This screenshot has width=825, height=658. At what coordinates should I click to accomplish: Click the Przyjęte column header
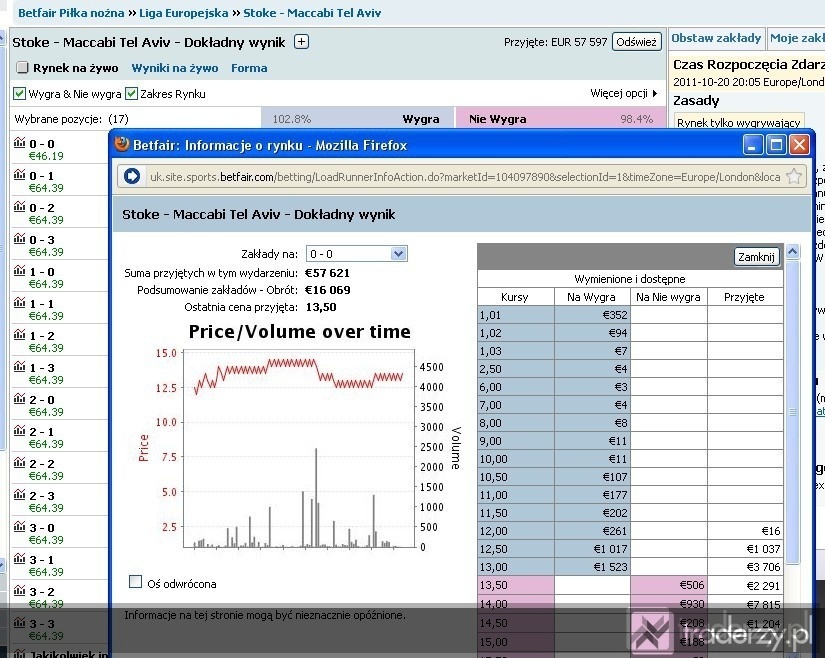[x=744, y=297]
